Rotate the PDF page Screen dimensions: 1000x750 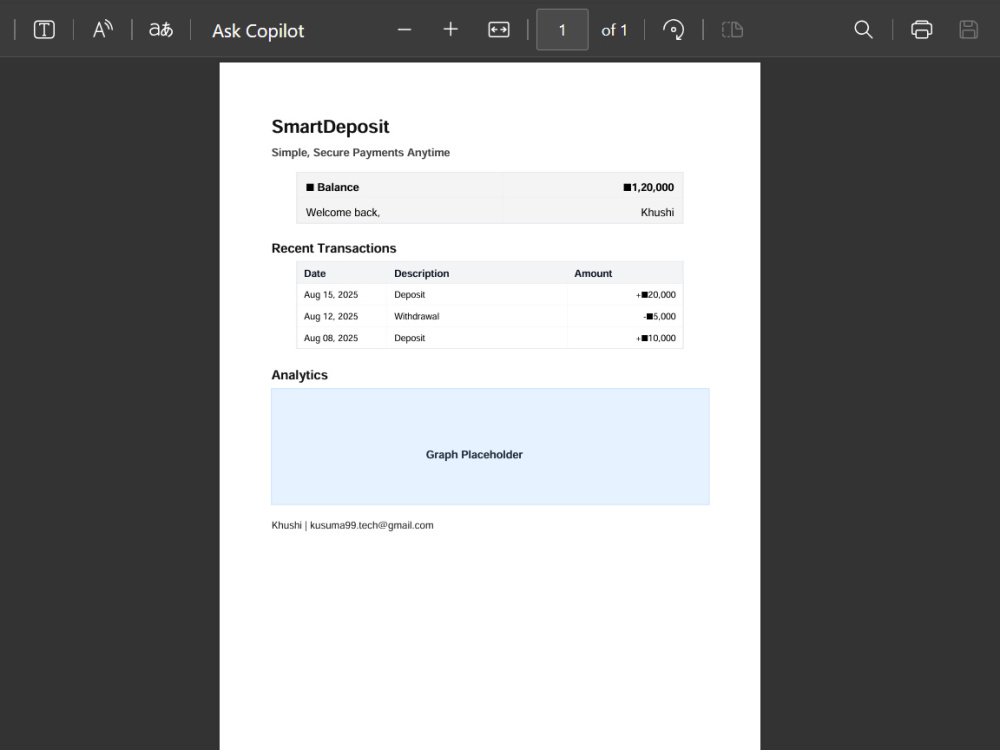coord(673,30)
